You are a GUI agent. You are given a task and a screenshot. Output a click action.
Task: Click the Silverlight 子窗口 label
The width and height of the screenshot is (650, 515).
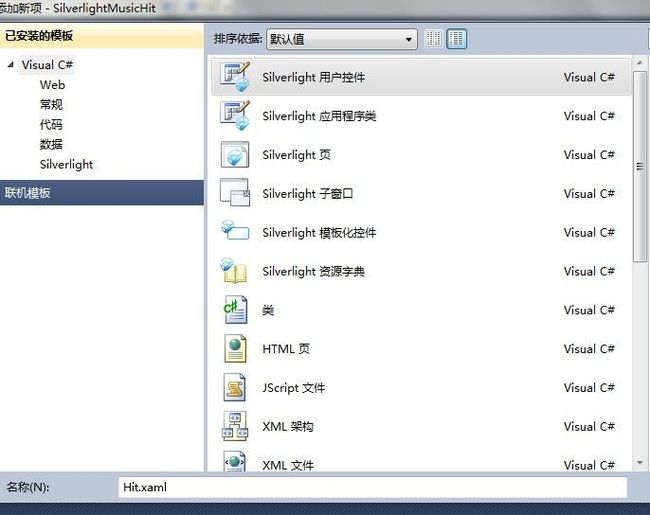tap(308, 194)
